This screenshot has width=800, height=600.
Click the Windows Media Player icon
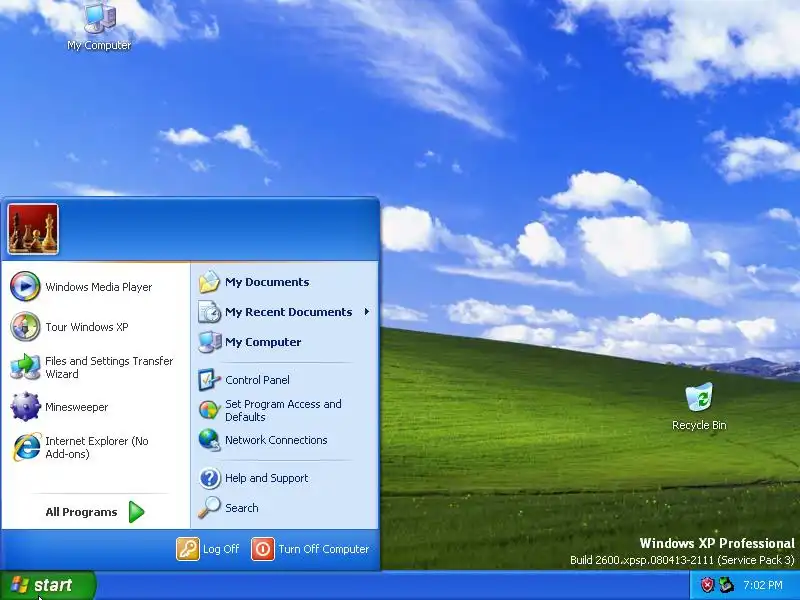point(25,286)
